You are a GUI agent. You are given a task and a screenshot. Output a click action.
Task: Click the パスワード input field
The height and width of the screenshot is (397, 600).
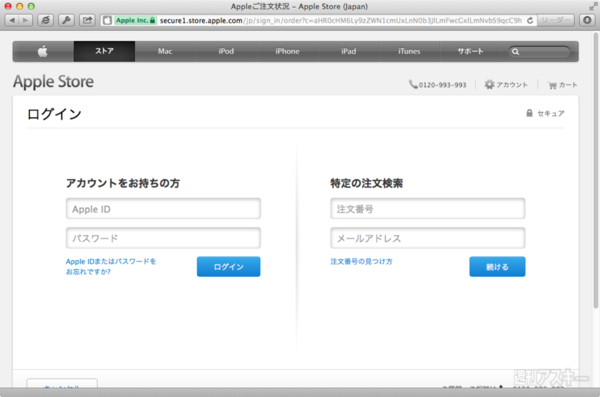tap(163, 238)
